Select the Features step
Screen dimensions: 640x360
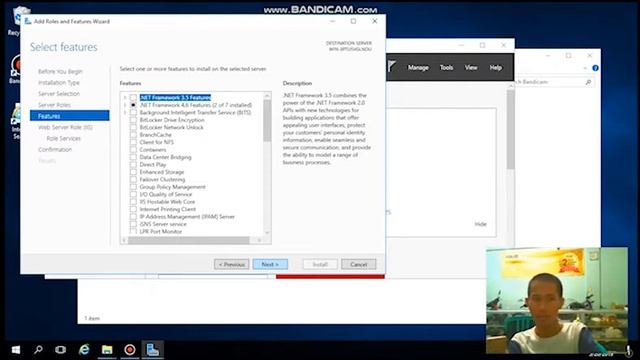(x=69, y=116)
